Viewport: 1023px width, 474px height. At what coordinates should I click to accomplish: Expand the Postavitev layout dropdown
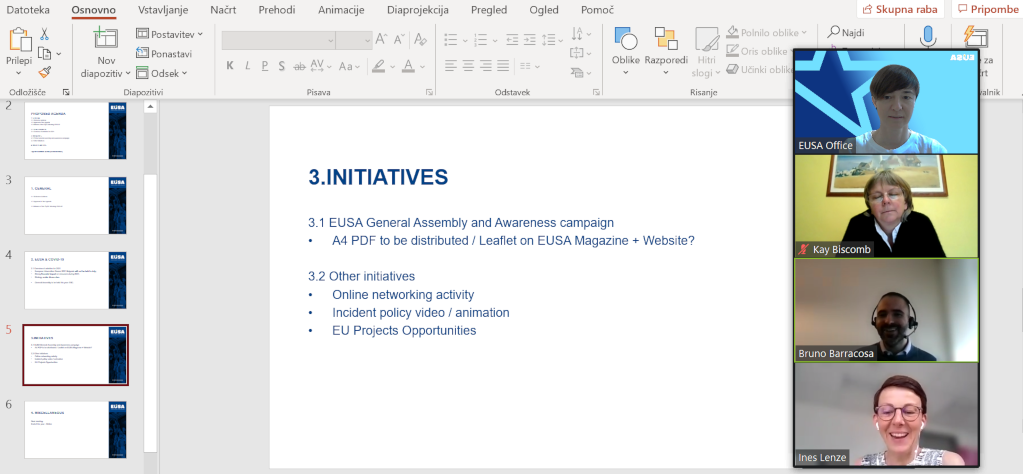pyautogui.click(x=170, y=34)
